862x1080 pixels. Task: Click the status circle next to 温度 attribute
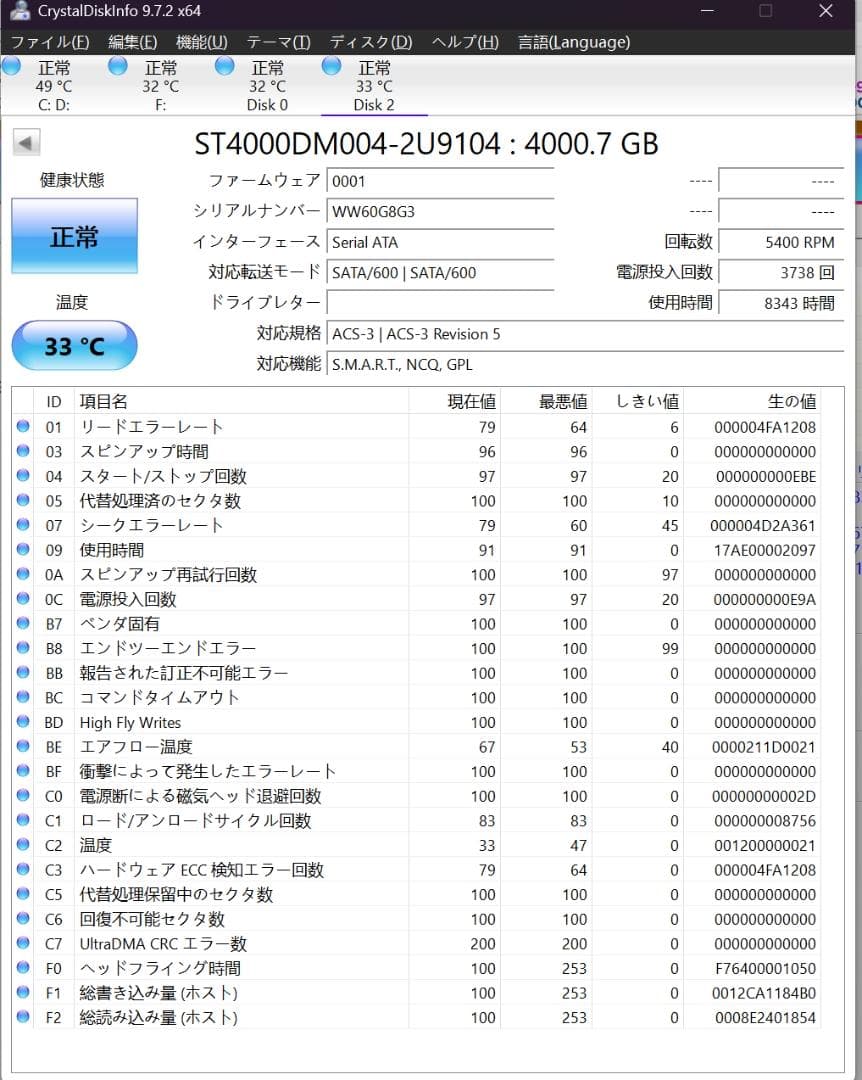click(x=24, y=845)
